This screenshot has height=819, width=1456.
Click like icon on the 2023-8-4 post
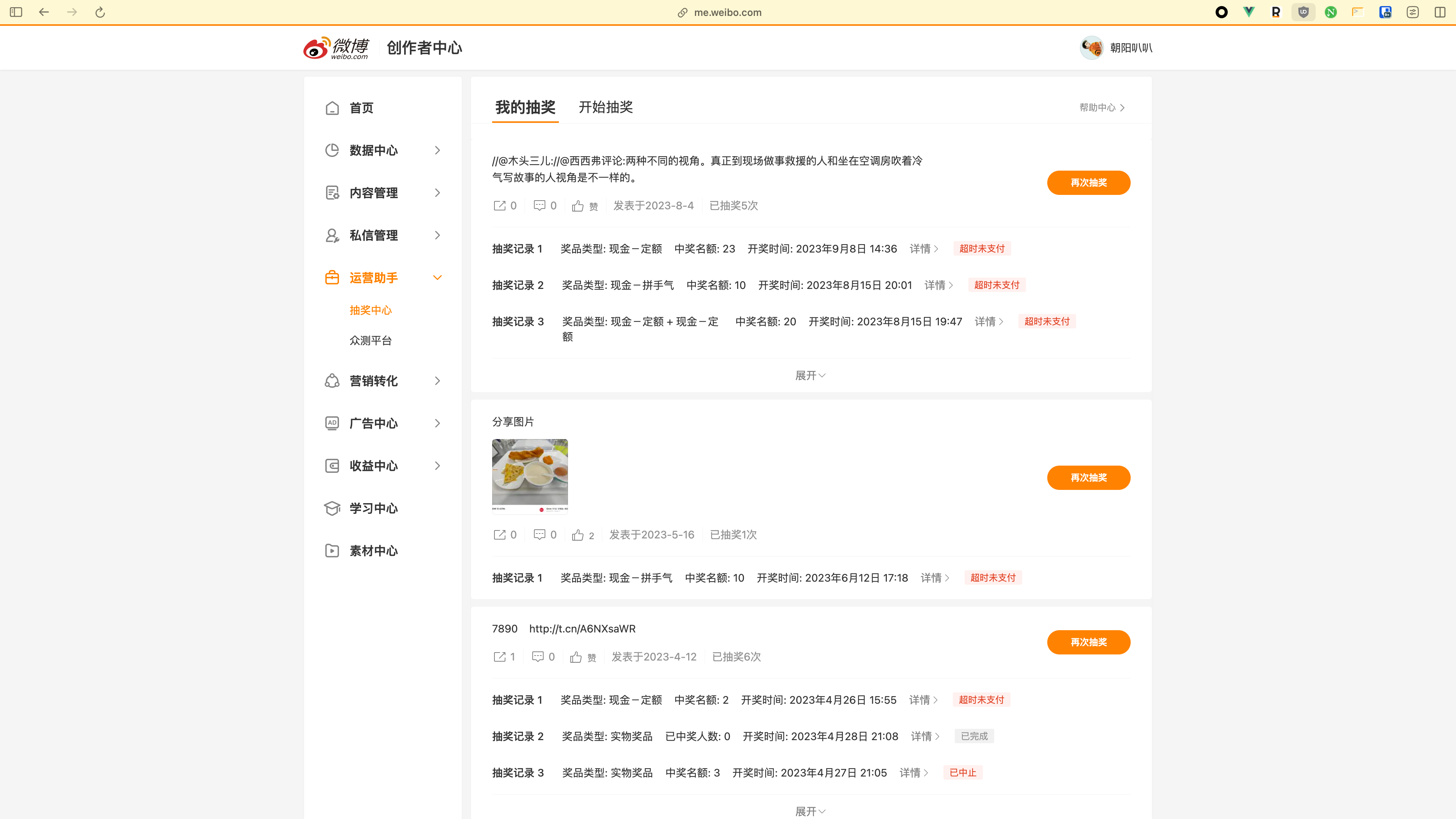click(577, 206)
